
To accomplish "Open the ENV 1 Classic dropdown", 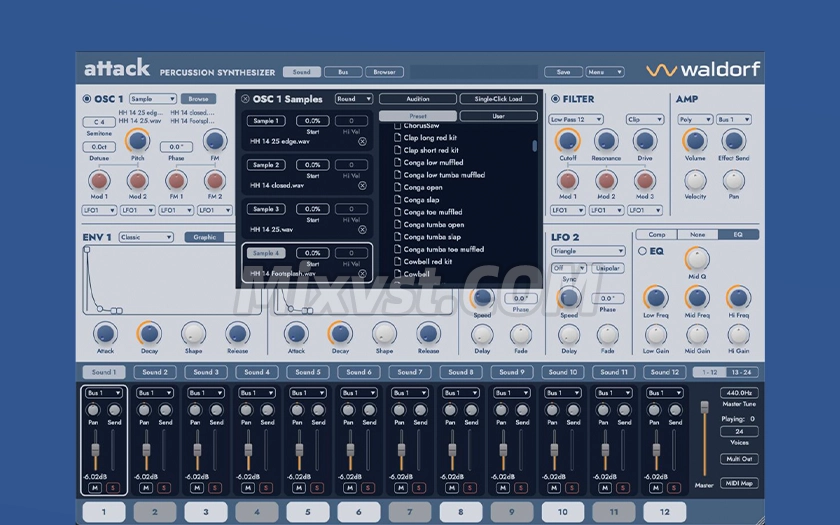I will coord(146,237).
